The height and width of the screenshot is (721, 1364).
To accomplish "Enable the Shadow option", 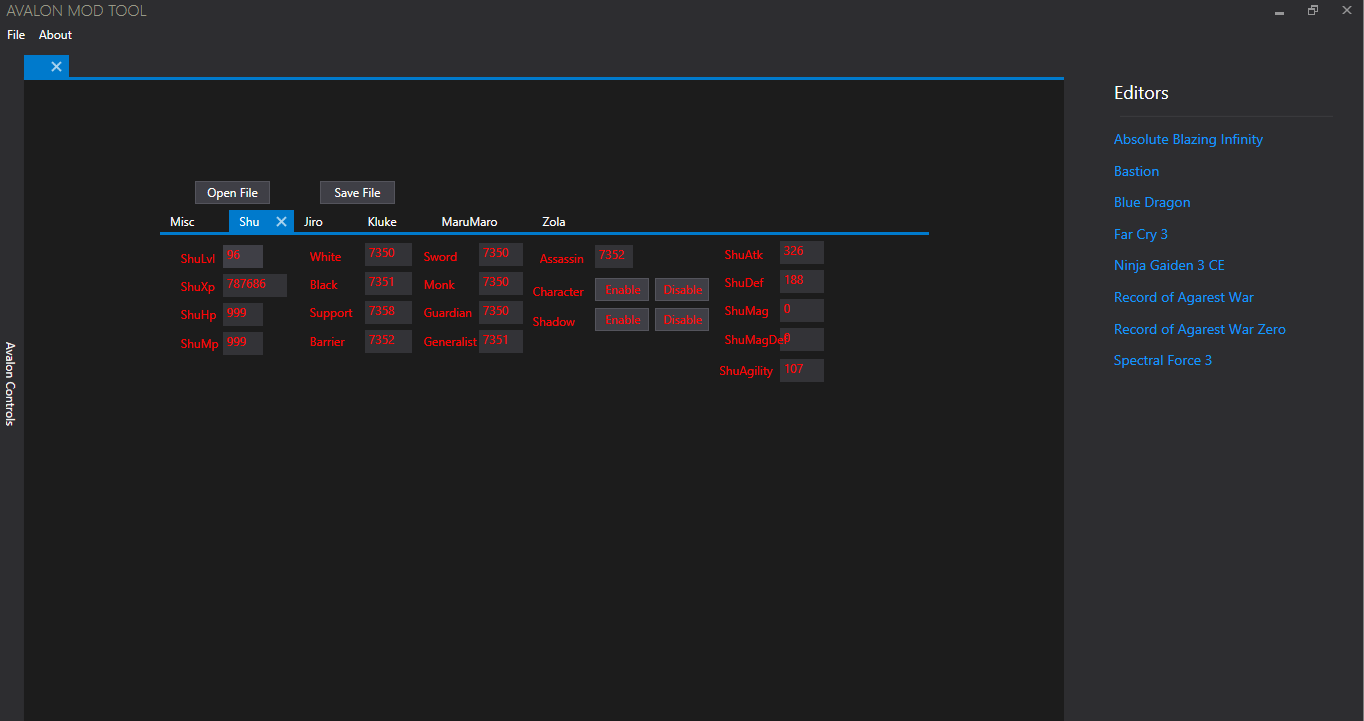I will tap(622, 320).
